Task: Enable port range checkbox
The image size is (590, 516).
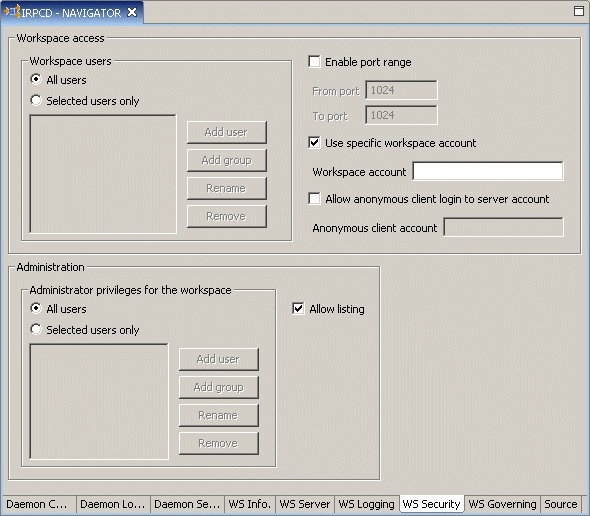Action: click(314, 61)
